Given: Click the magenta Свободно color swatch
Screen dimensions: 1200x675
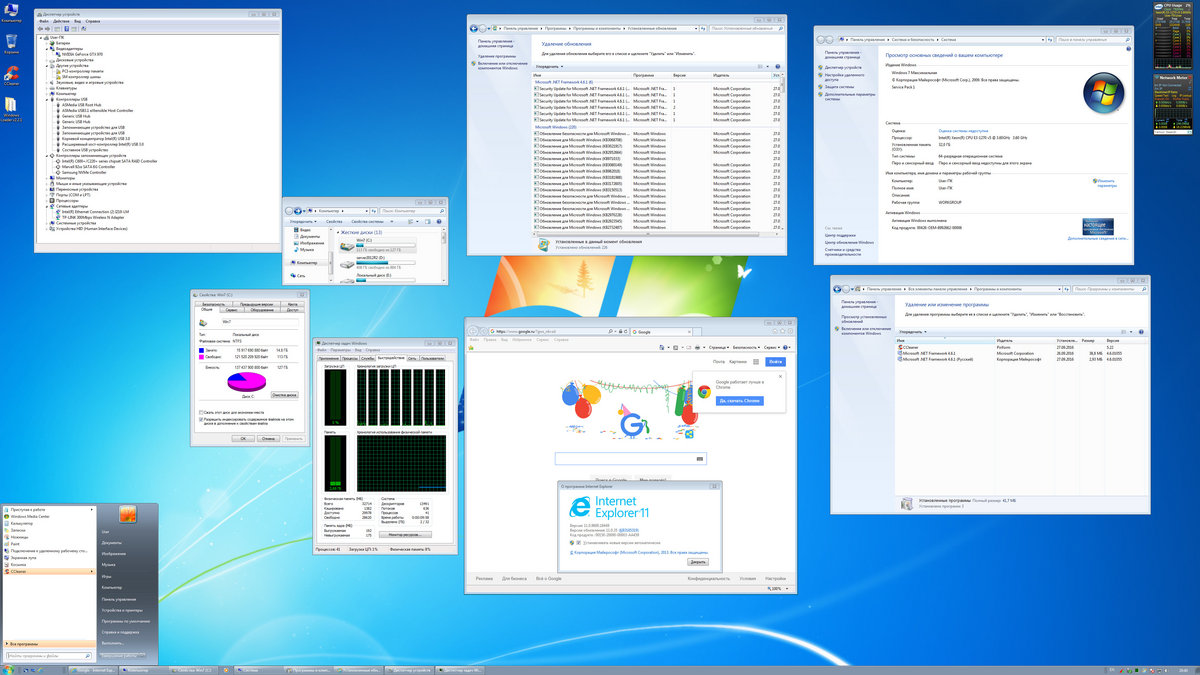Looking at the screenshot, I should tap(201, 357).
